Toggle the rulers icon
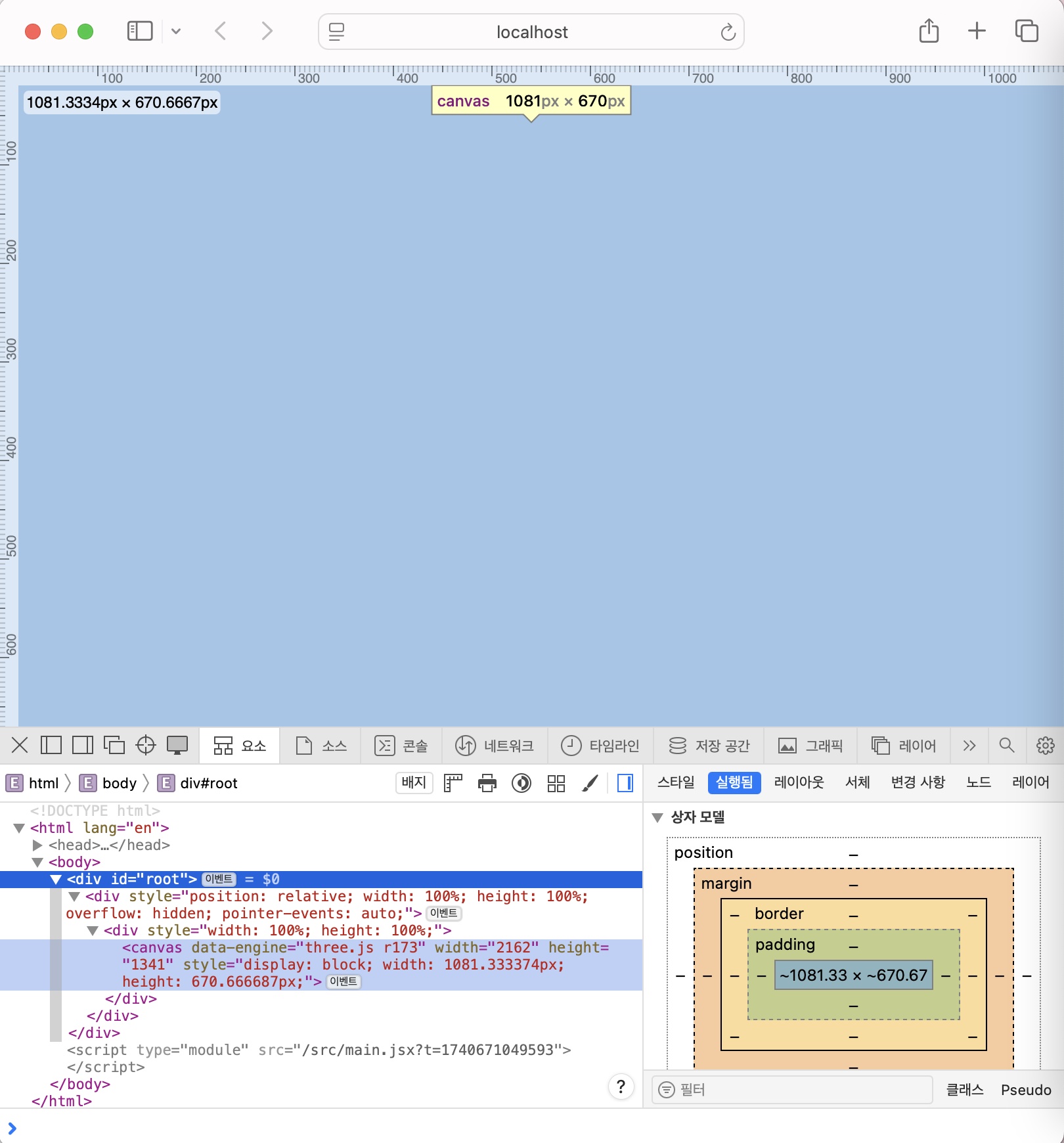Viewport: 1064px width, 1143px height. pos(453,783)
